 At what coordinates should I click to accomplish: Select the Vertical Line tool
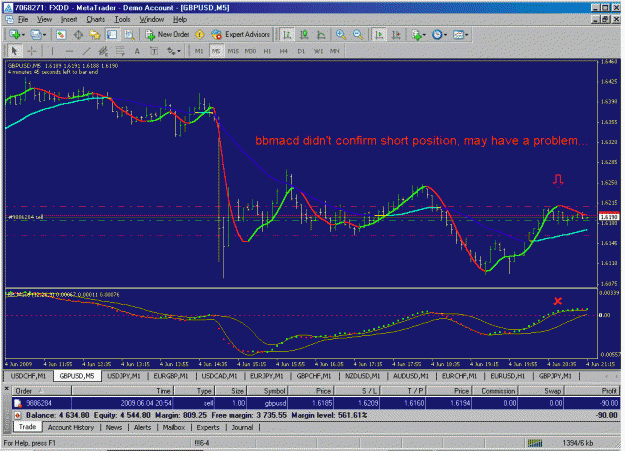[x=52, y=51]
